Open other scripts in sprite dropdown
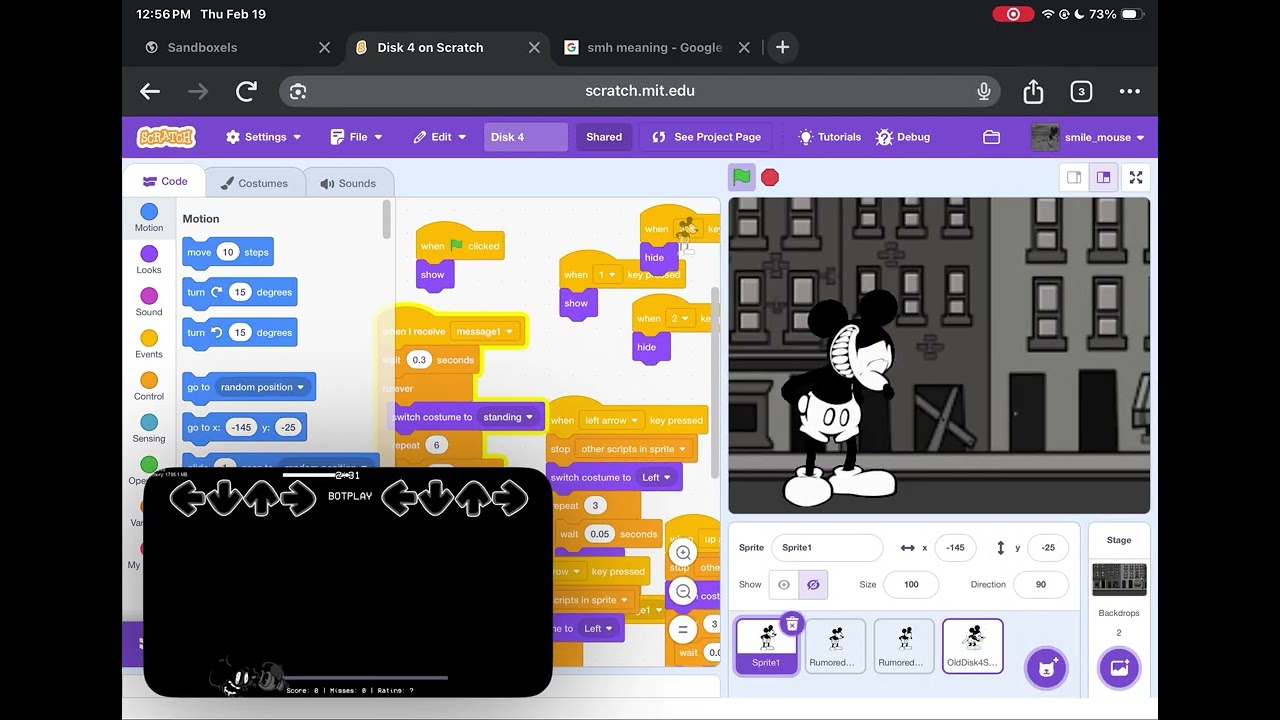 coord(634,449)
